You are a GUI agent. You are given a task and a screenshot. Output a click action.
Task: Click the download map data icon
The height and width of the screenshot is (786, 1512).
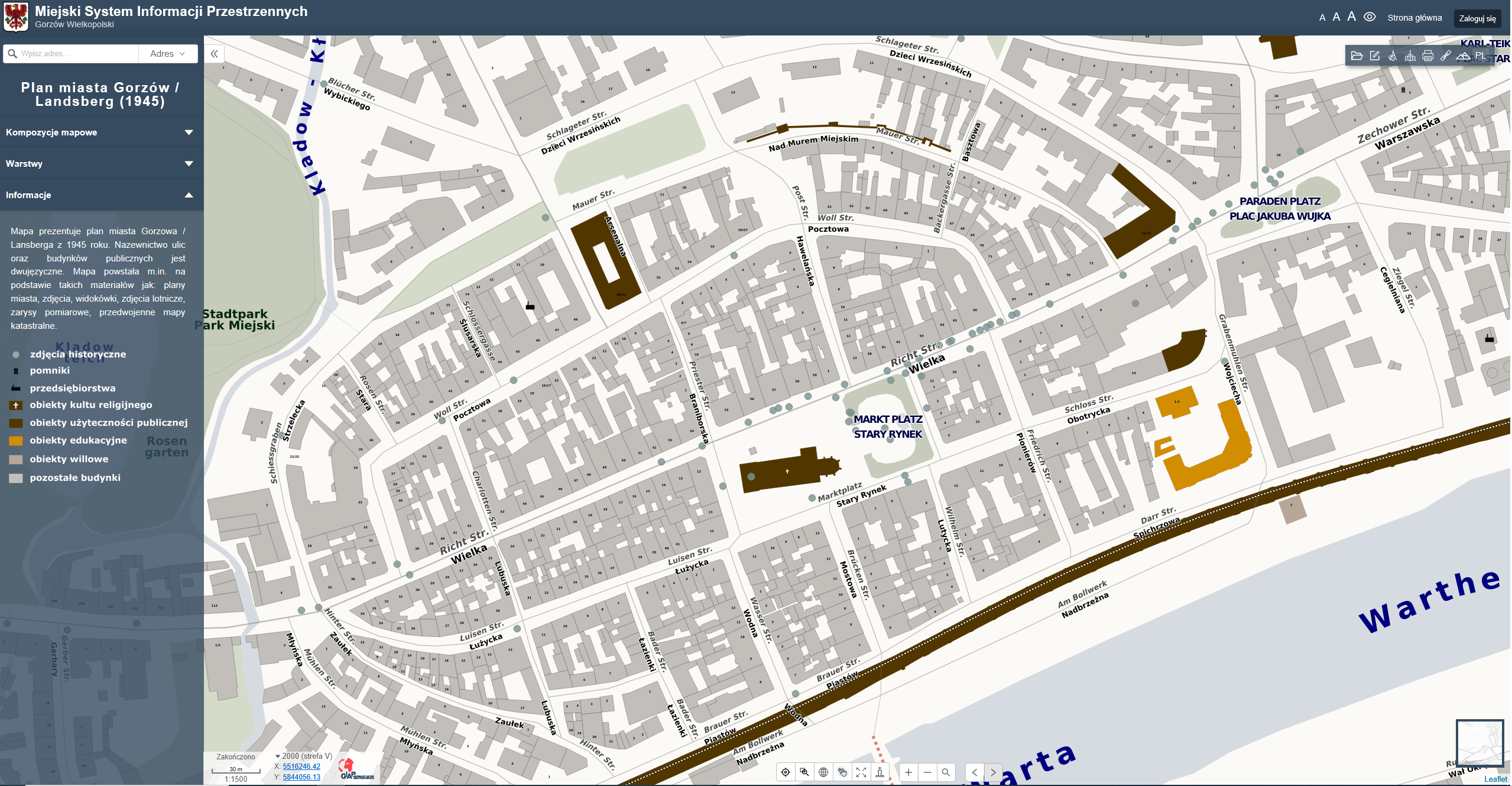point(1410,56)
